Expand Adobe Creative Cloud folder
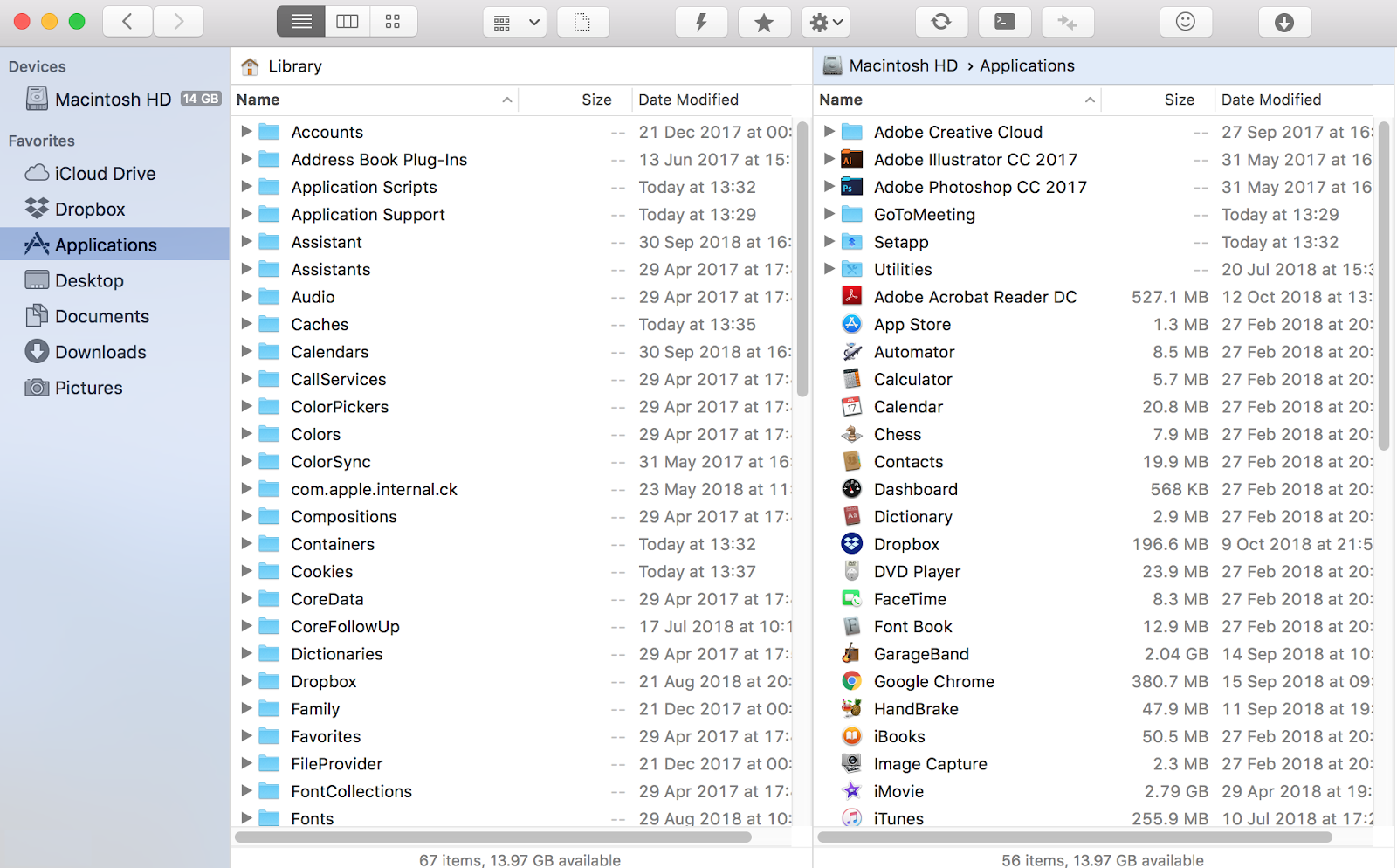This screenshot has width=1397, height=868. (829, 132)
